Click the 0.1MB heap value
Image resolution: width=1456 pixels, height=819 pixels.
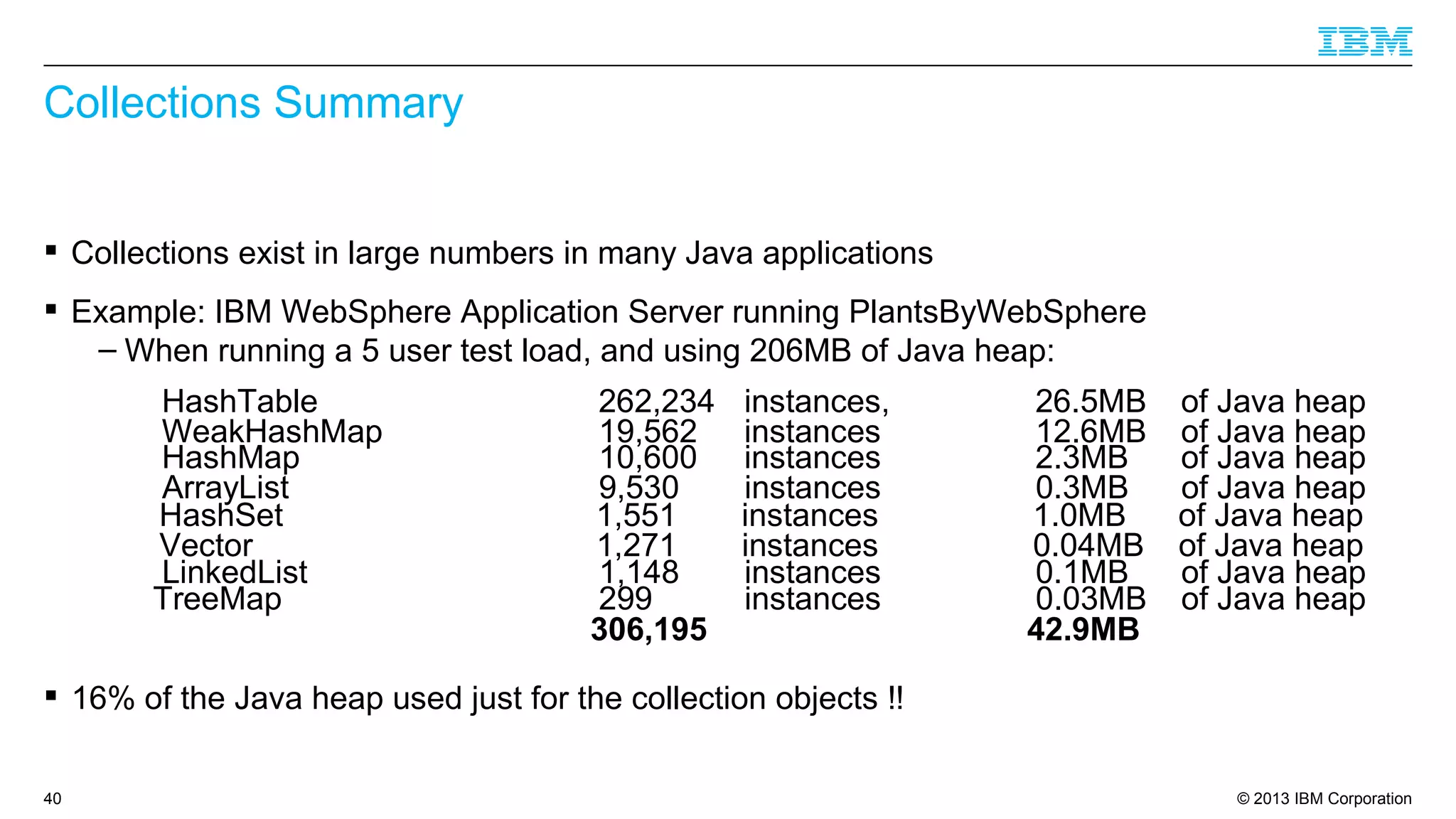(x=1081, y=572)
